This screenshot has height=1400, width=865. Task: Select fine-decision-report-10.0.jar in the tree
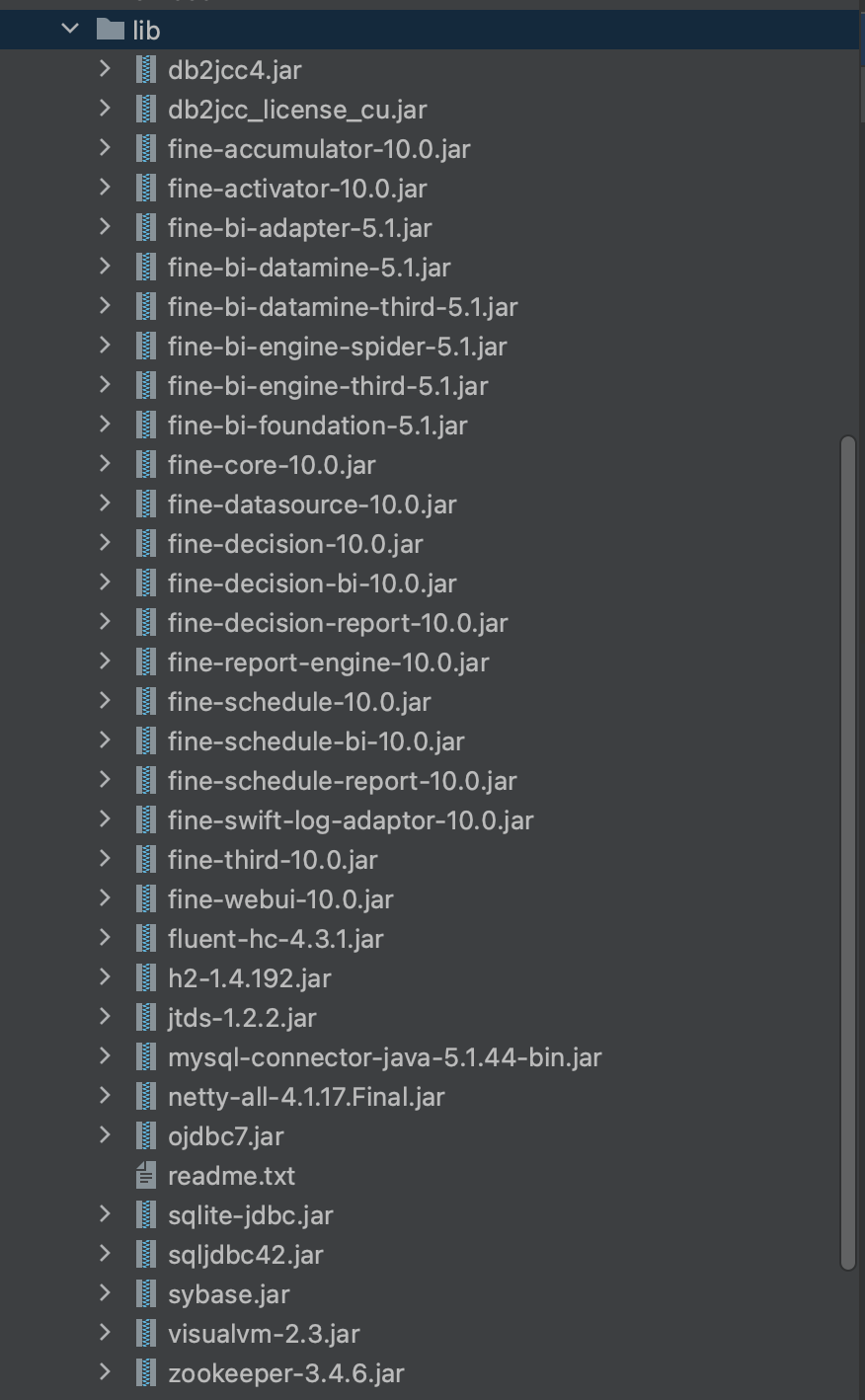338,623
